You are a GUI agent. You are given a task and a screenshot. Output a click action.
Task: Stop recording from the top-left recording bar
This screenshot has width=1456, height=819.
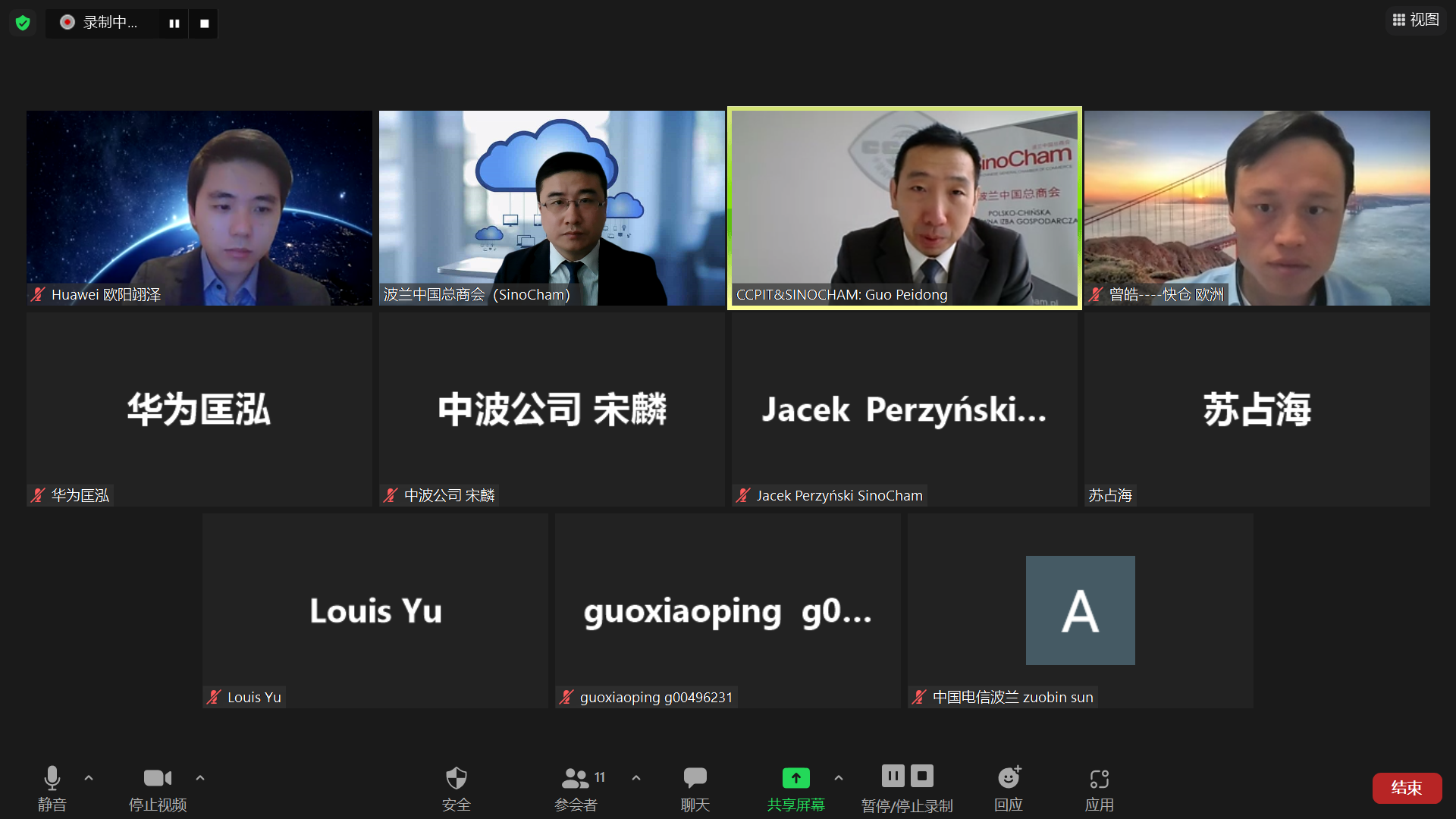point(203,24)
